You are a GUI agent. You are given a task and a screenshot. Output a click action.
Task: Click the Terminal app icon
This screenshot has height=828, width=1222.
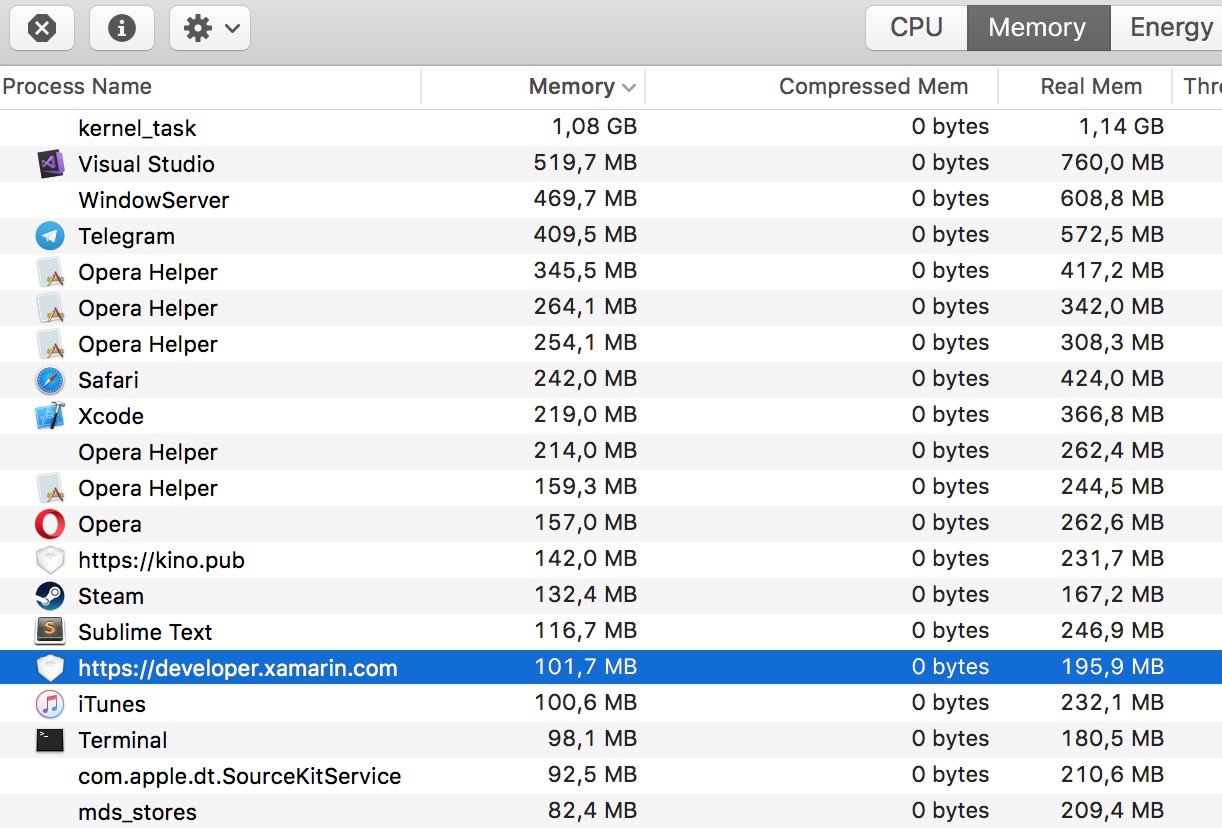(50, 740)
